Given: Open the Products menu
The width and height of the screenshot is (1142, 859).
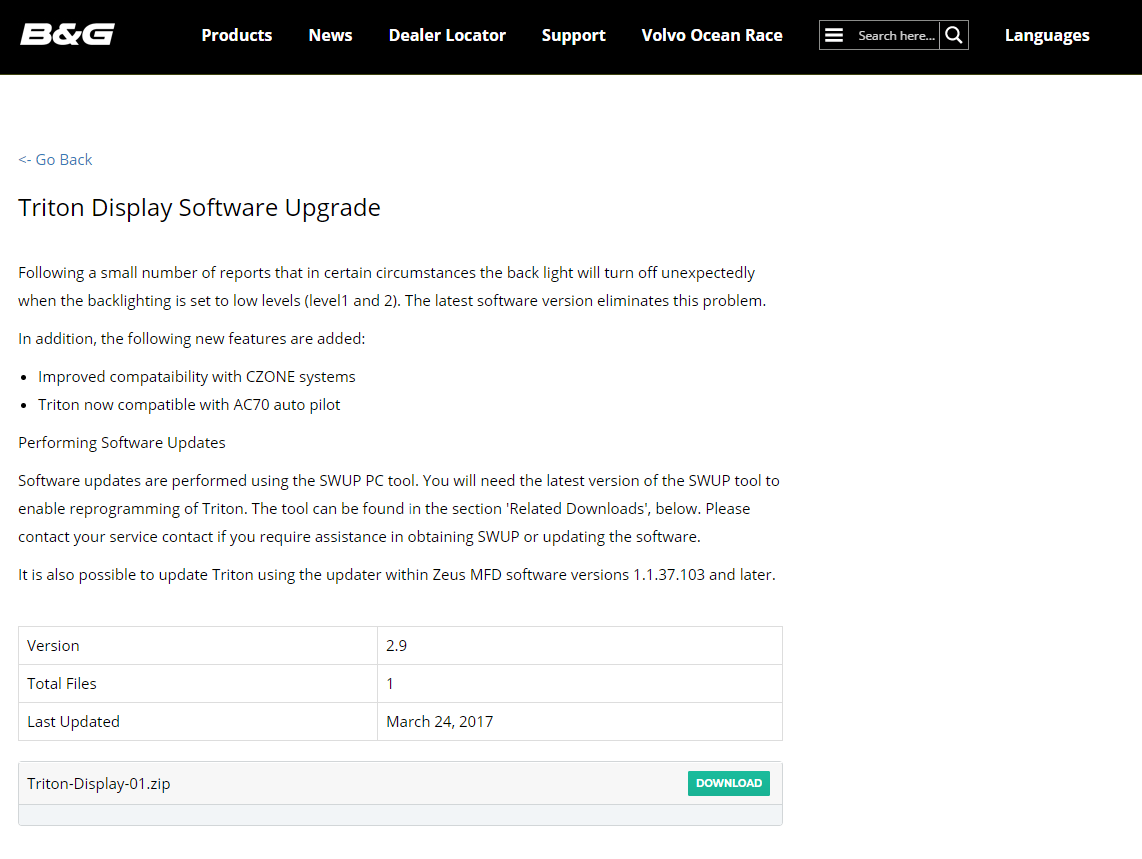Looking at the screenshot, I should click(x=237, y=35).
